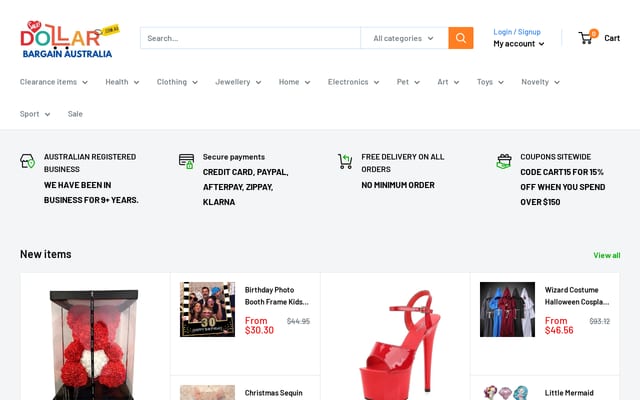Click the Cart text link
Screen dimensions: 640x400
612,38
